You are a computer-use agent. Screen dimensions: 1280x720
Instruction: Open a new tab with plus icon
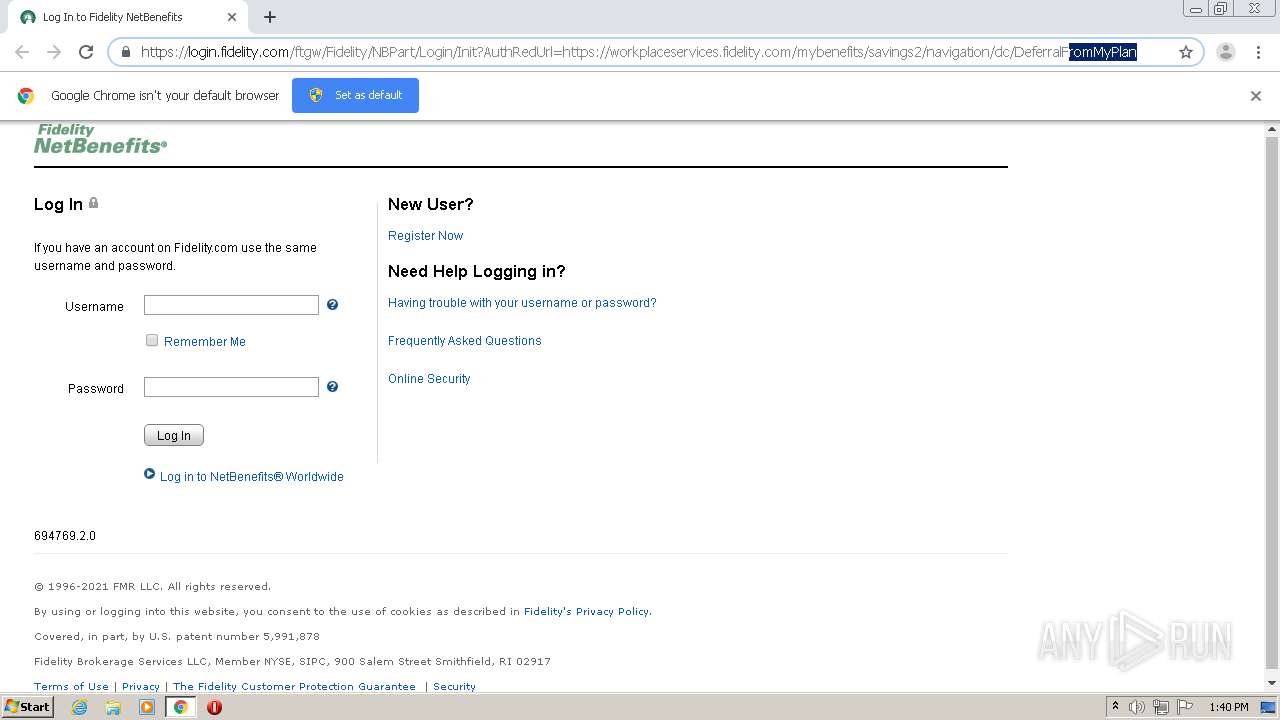pos(270,17)
